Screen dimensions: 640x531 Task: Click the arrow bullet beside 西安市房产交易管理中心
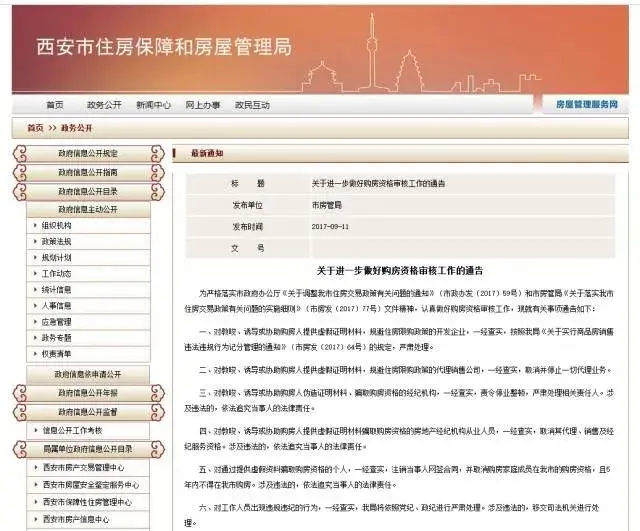point(36,468)
